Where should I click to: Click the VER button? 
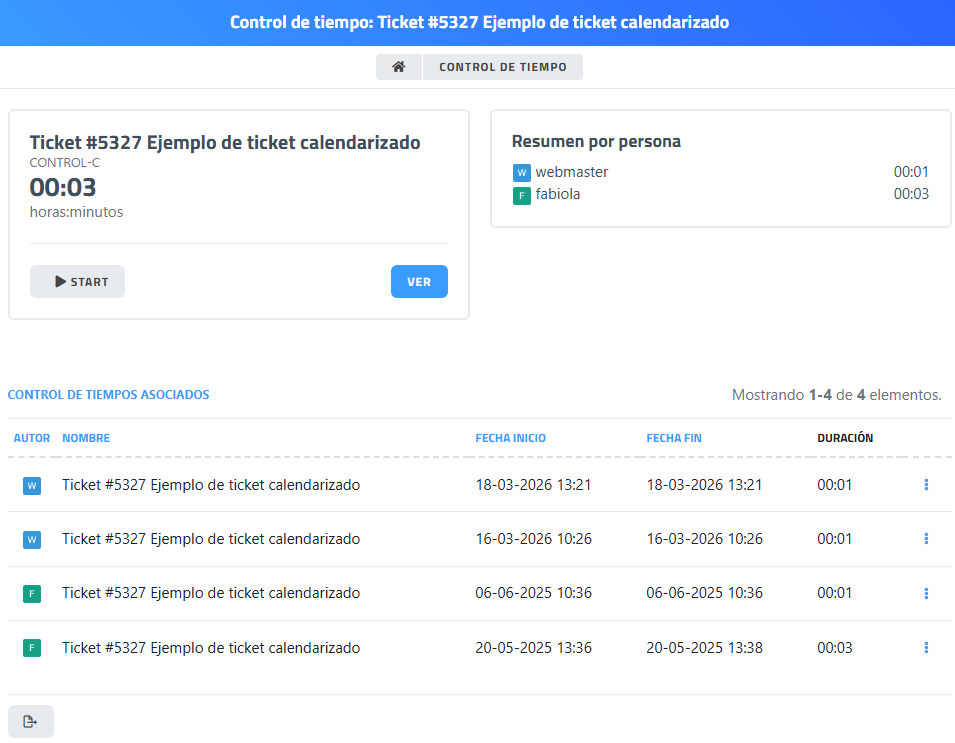click(x=419, y=282)
